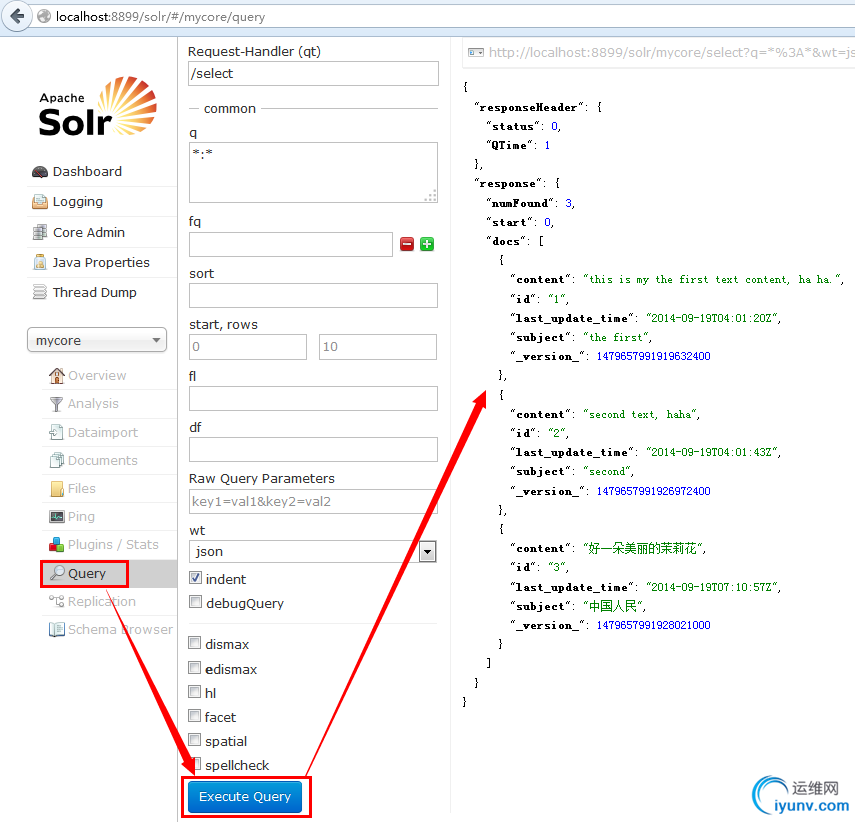Click the Dashboard gauge icon
This screenshot has width=855, height=822.
tap(39, 172)
